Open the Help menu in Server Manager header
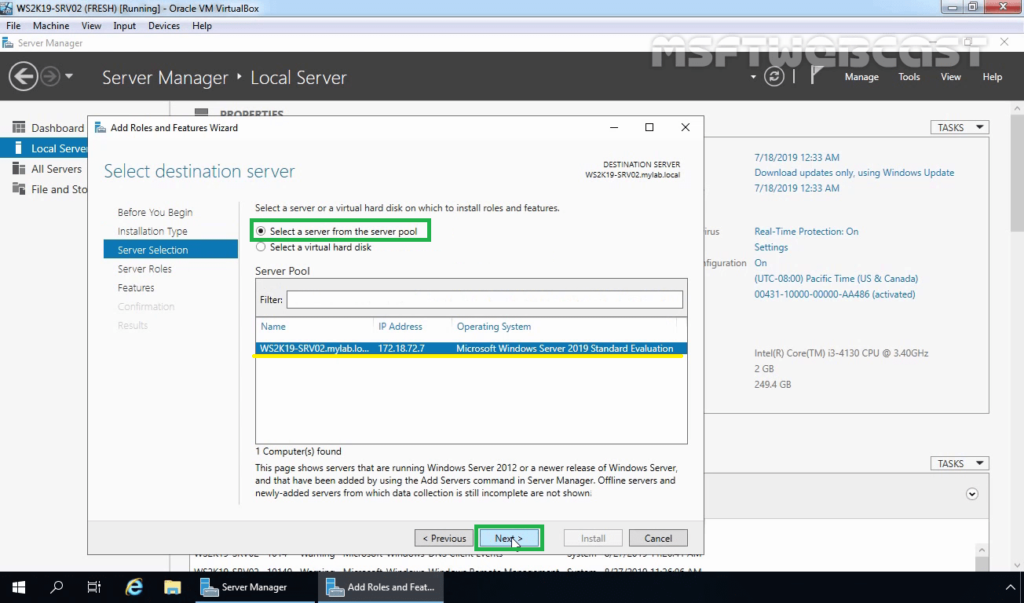 [x=992, y=76]
